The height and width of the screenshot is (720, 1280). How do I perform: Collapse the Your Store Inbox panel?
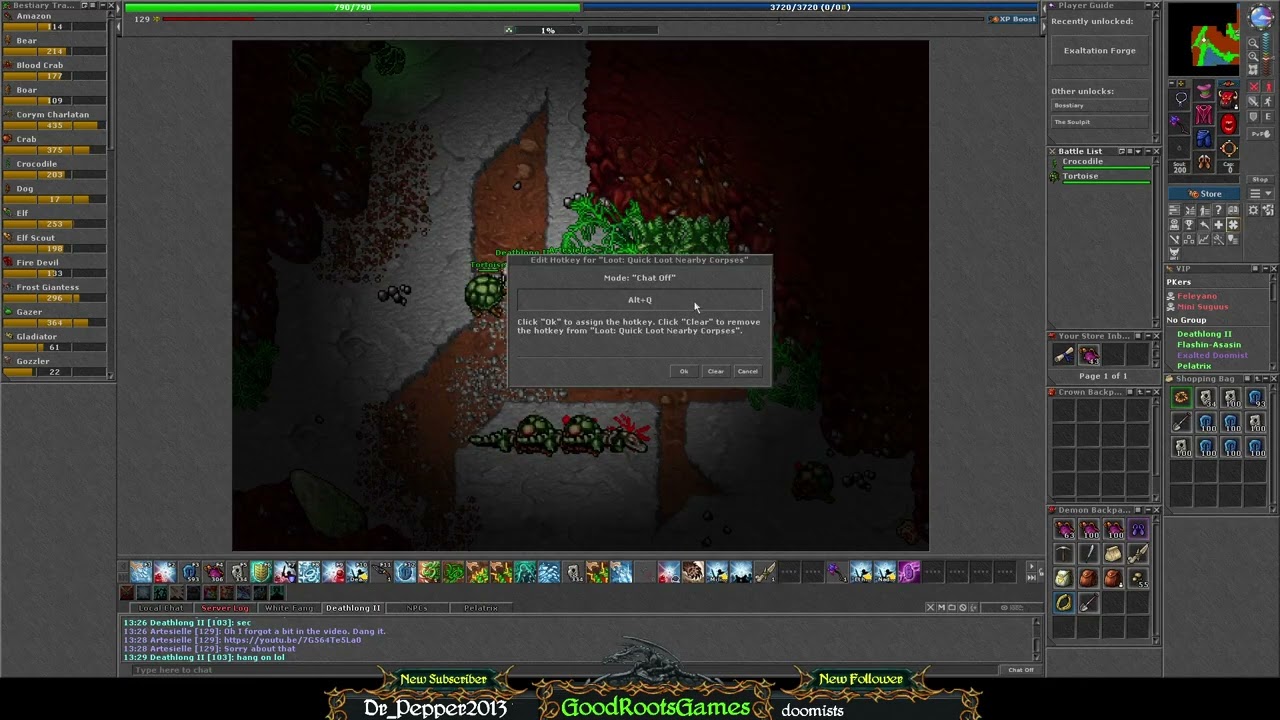1148,336
